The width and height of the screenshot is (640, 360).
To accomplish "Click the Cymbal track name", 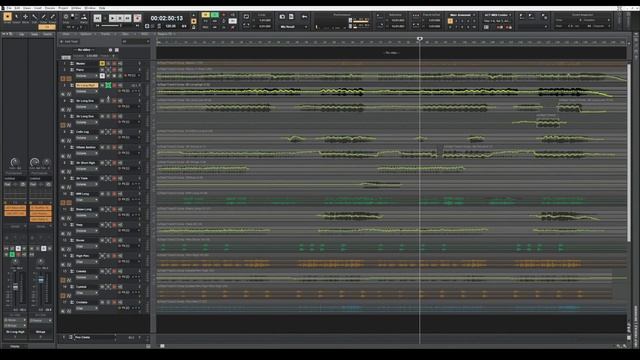I will 81,287.
